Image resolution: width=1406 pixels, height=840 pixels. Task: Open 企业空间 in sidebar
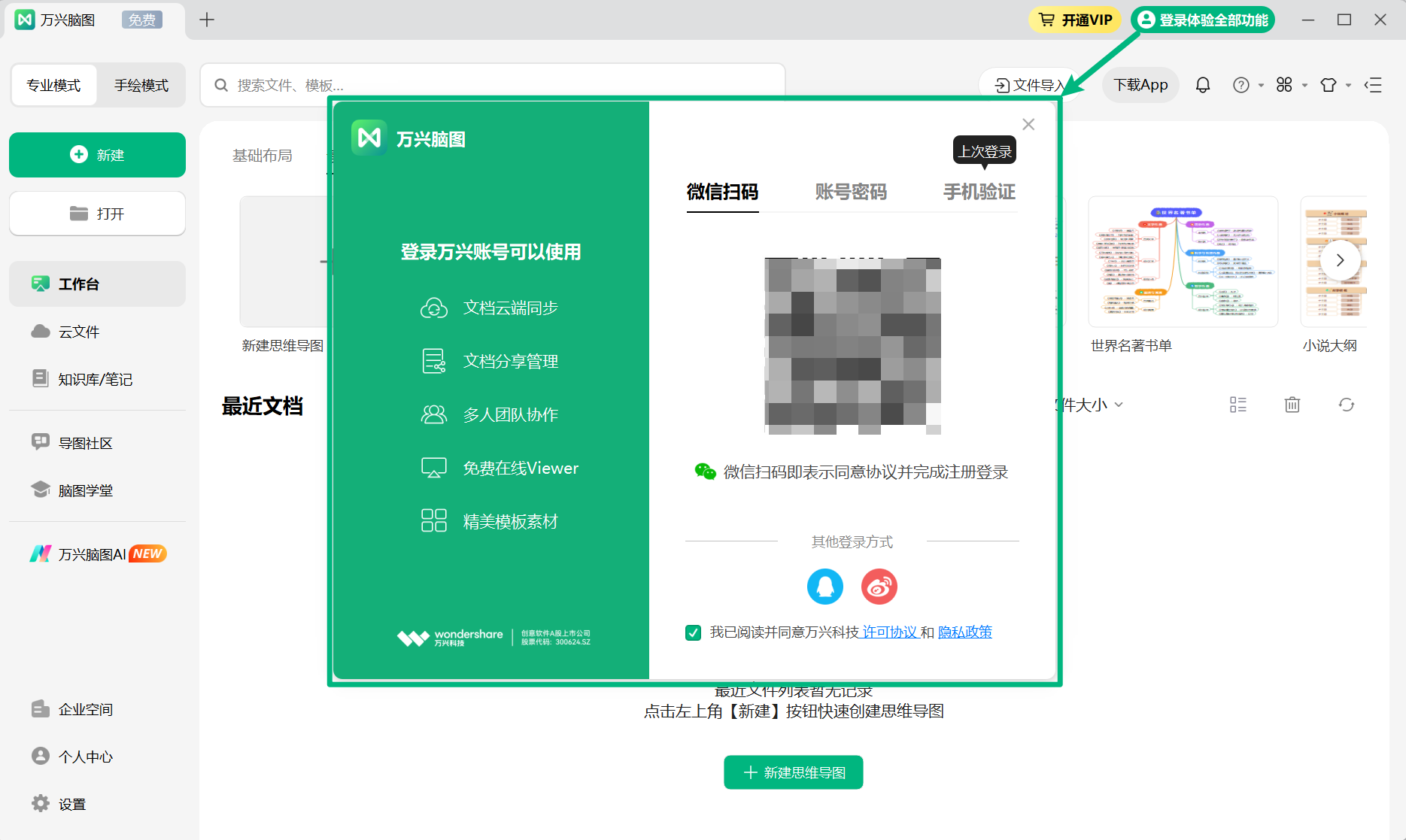coord(97,709)
